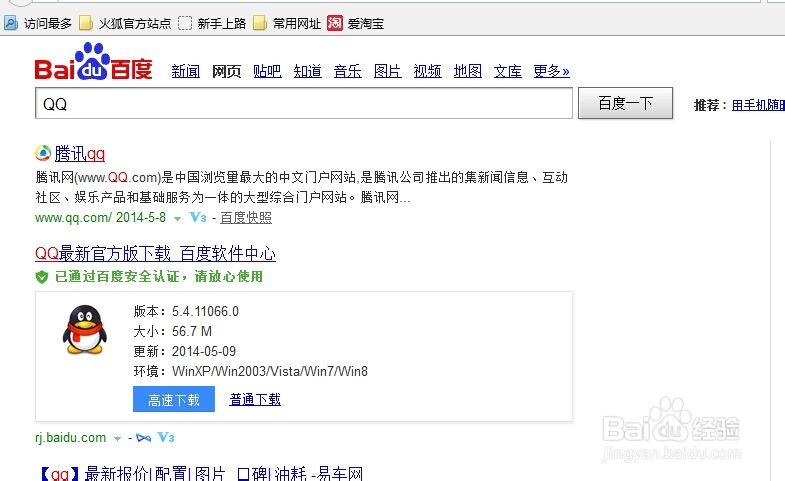Open the 火狐官方站点 bookmark folder
The image size is (785, 481).
125,24
